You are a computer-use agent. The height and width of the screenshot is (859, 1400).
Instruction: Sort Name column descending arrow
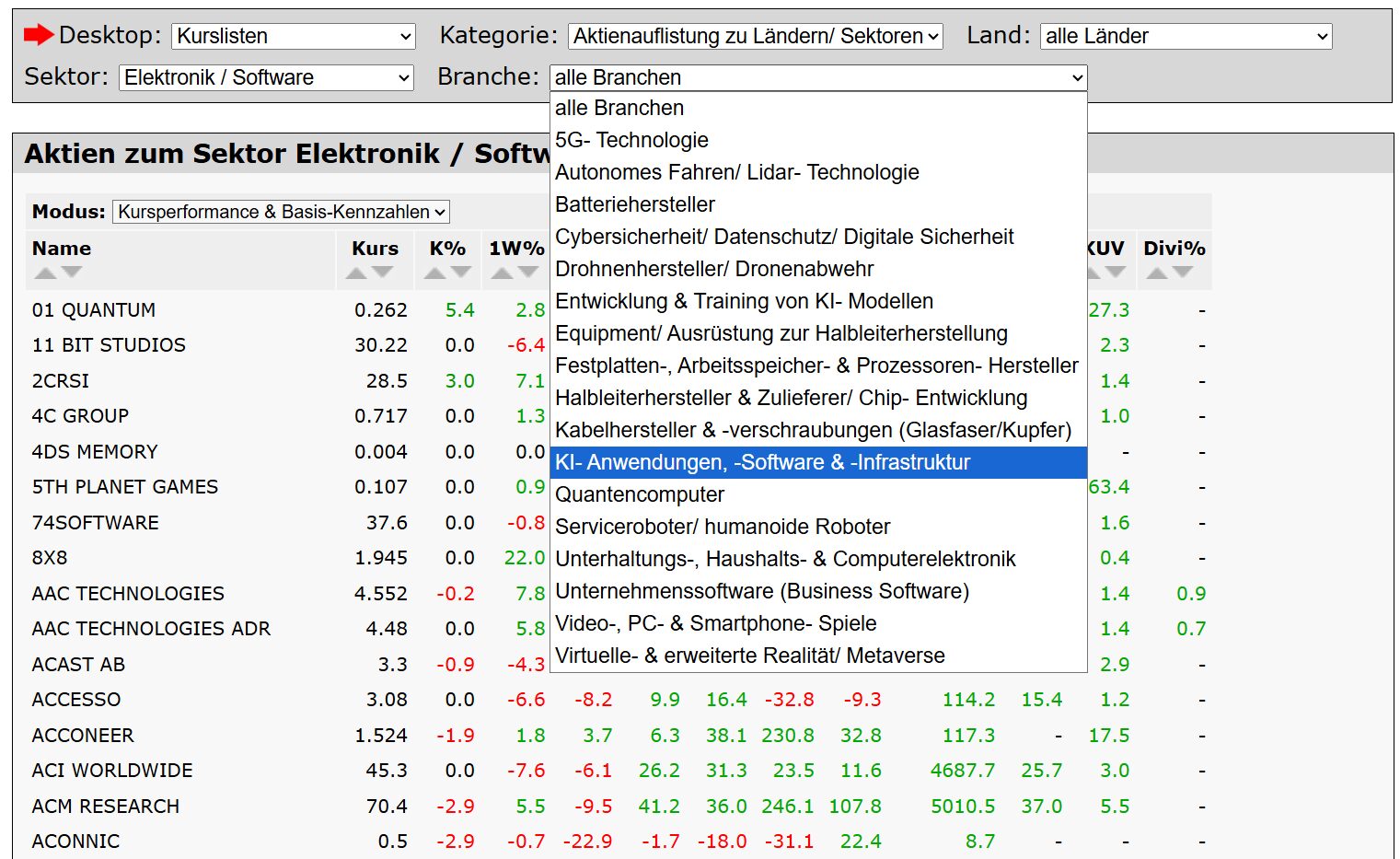point(72,273)
